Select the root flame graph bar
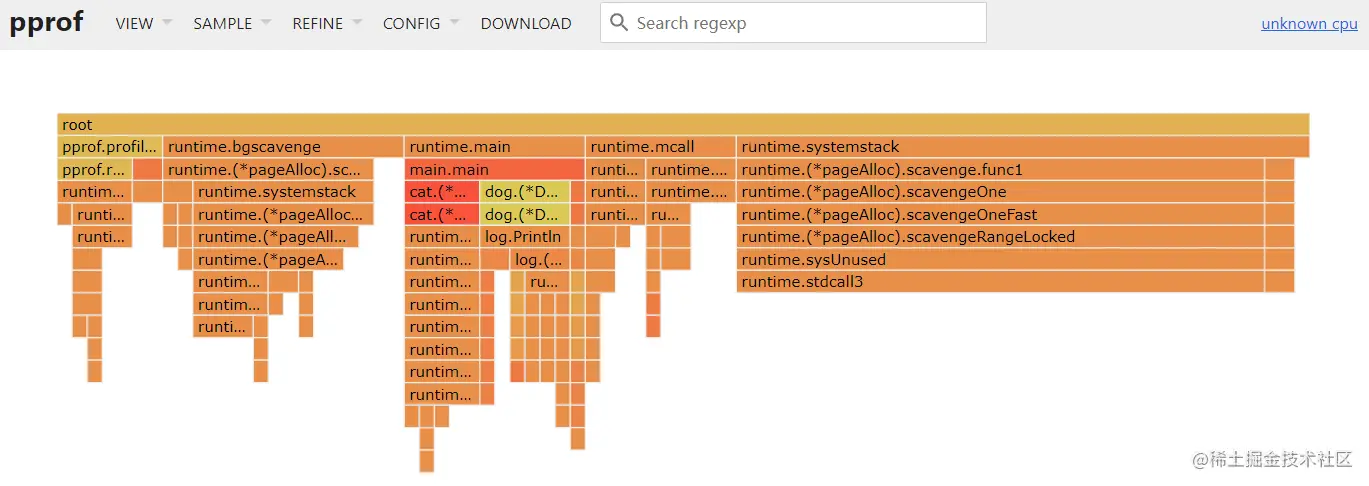 pos(683,125)
